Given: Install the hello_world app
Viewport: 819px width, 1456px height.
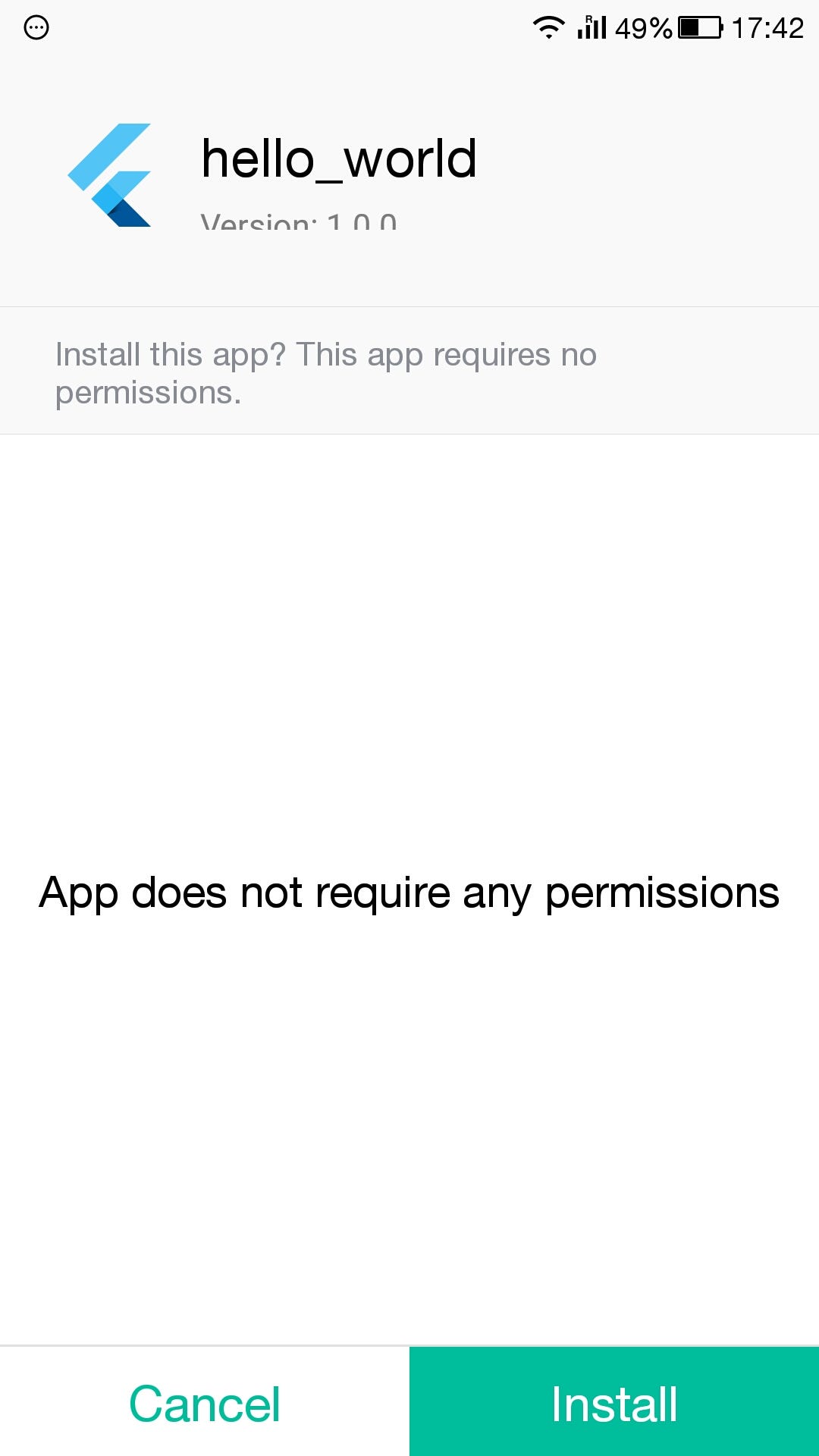Looking at the screenshot, I should click(614, 1401).
